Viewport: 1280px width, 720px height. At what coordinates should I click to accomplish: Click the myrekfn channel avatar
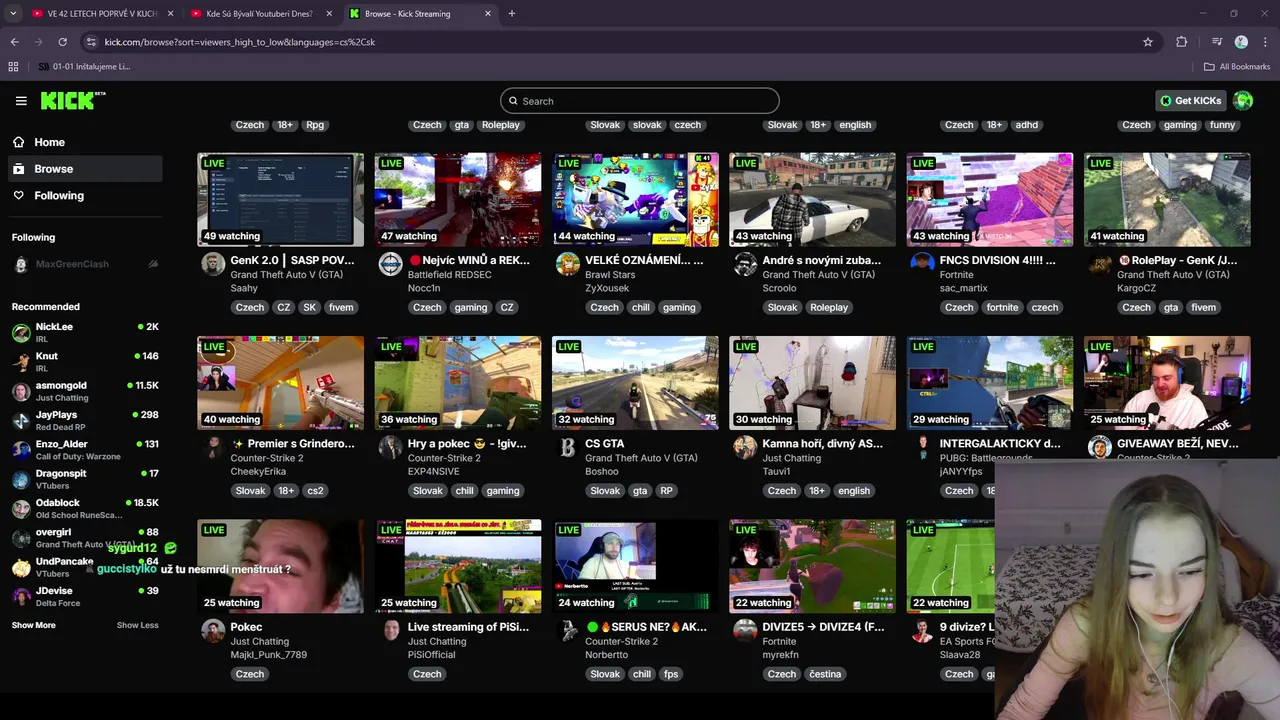coord(745,630)
